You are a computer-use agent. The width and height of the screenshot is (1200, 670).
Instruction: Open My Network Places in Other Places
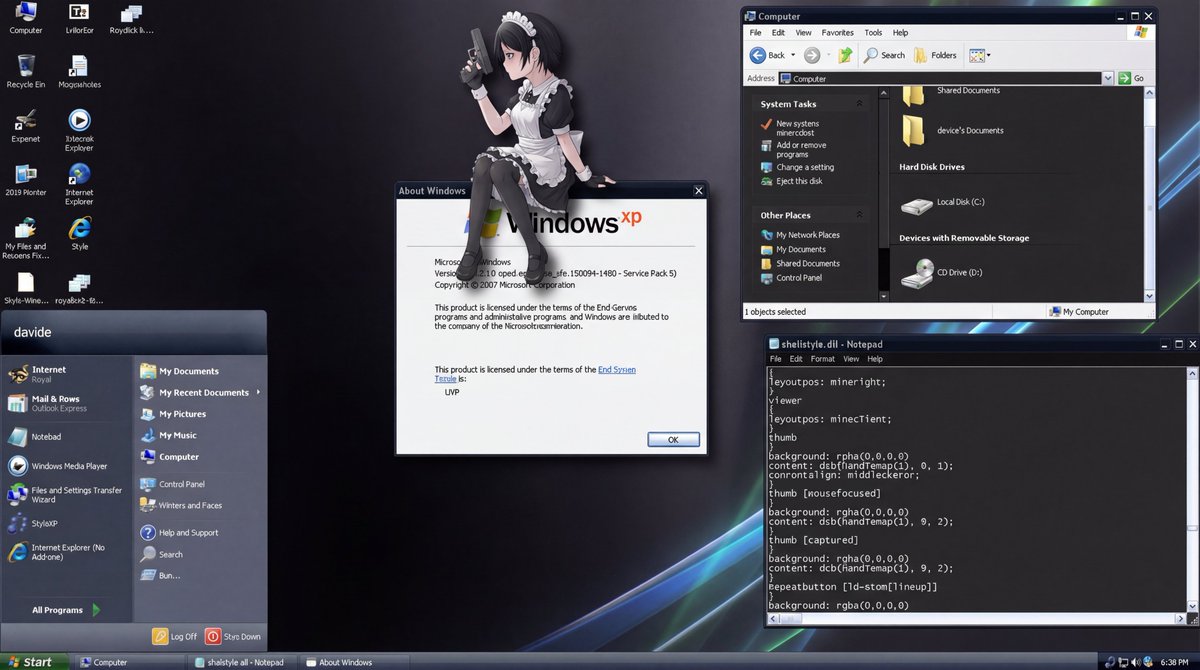[x=800, y=235]
